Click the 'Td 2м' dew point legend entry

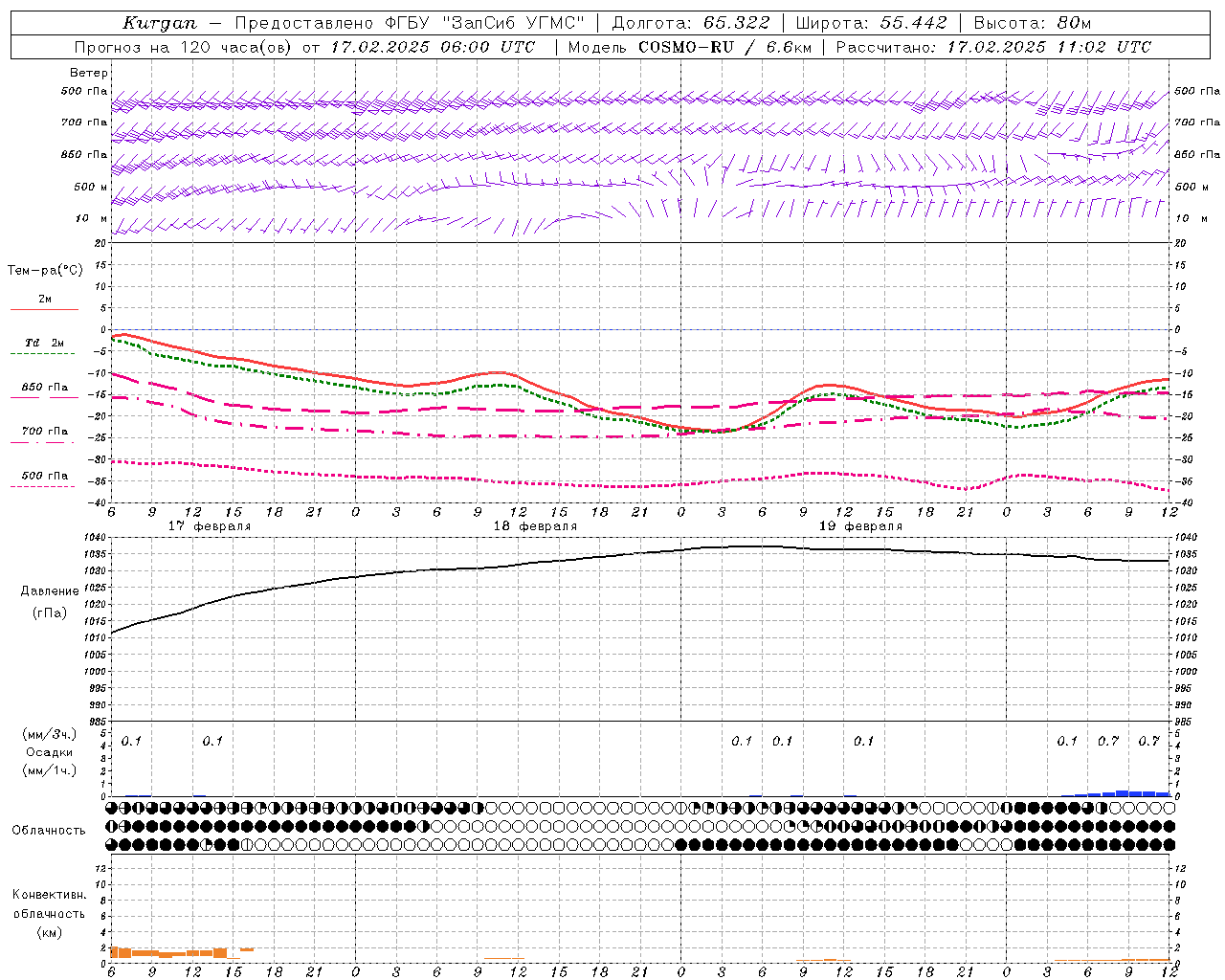(45, 342)
